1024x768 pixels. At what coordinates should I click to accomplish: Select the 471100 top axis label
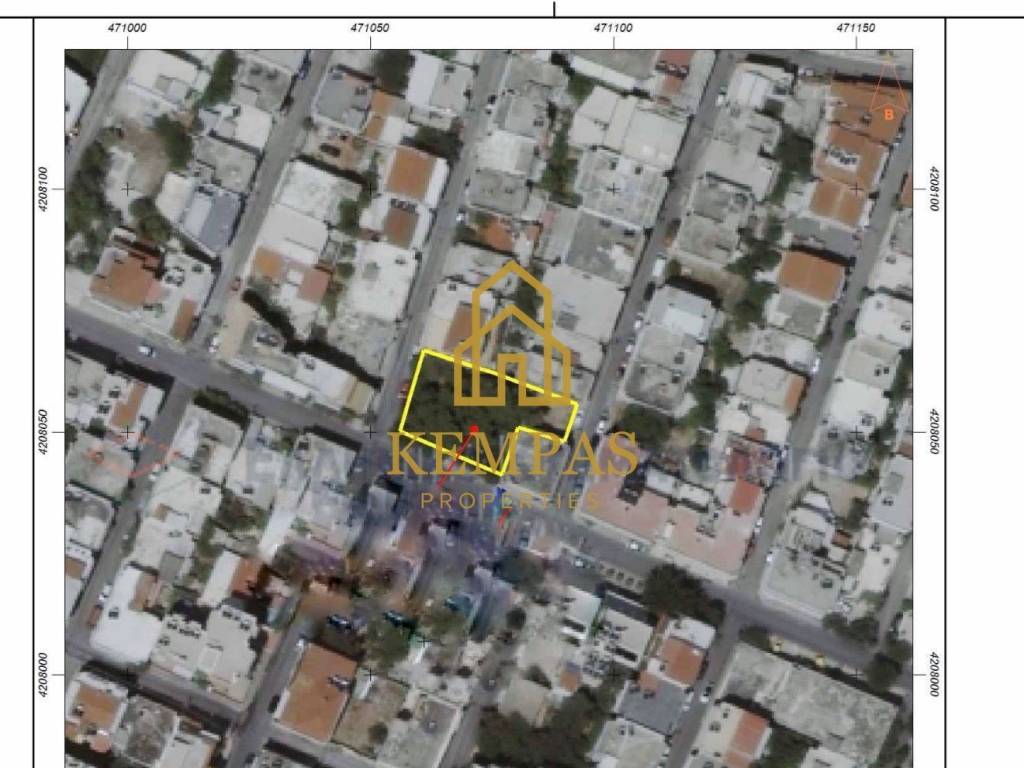(613, 28)
